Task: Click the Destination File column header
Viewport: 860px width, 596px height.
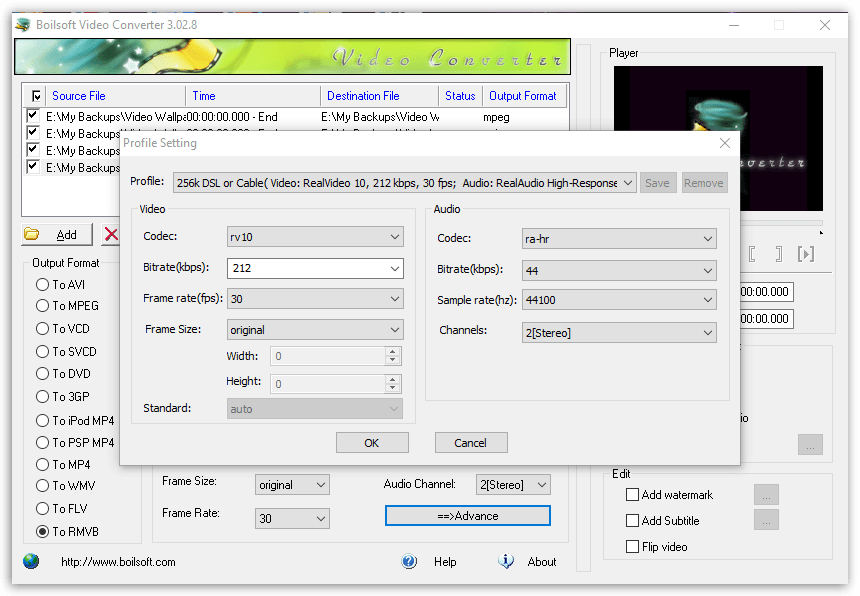Action: (x=365, y=95)
